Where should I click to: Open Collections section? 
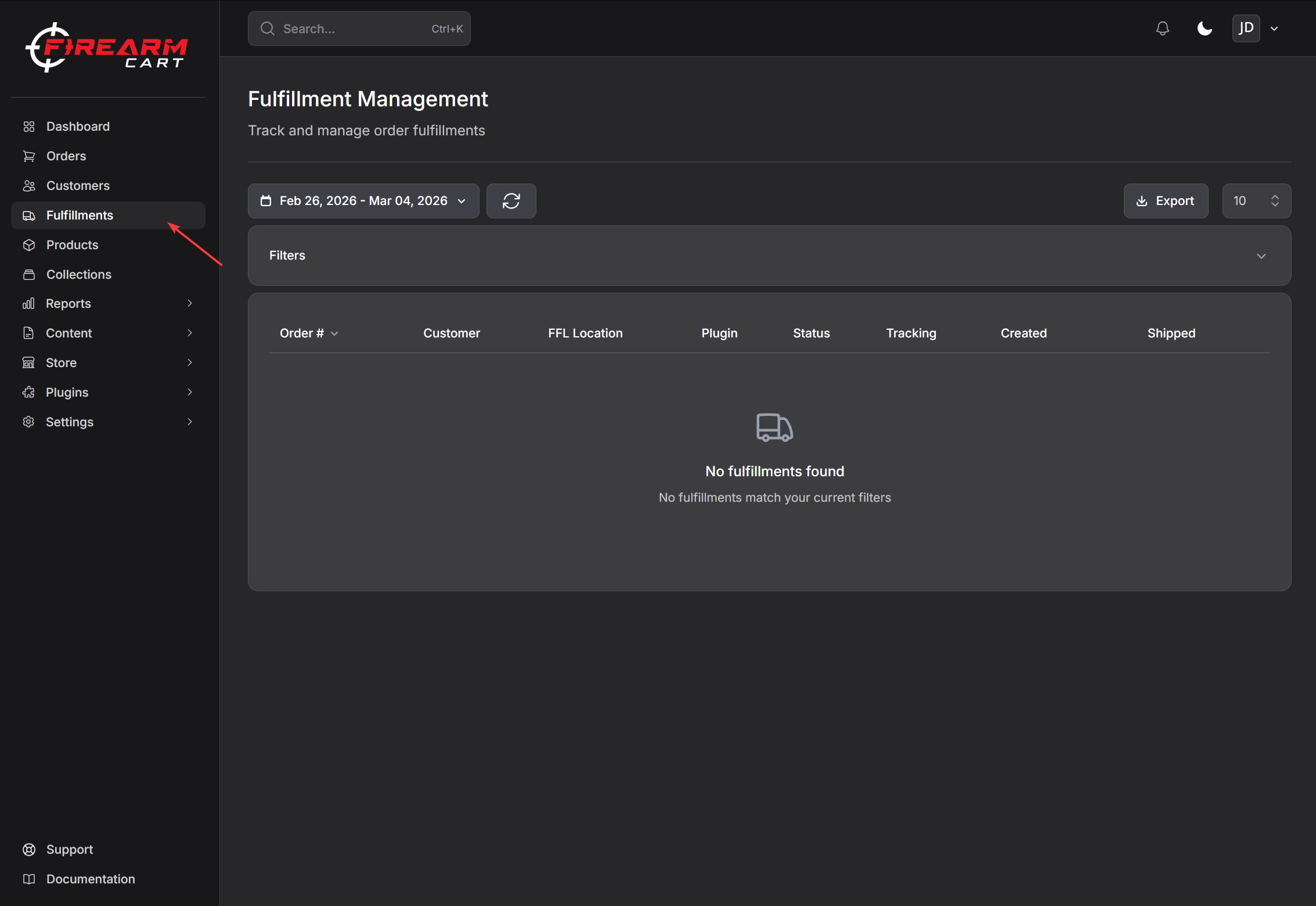(x=108, y=275)
